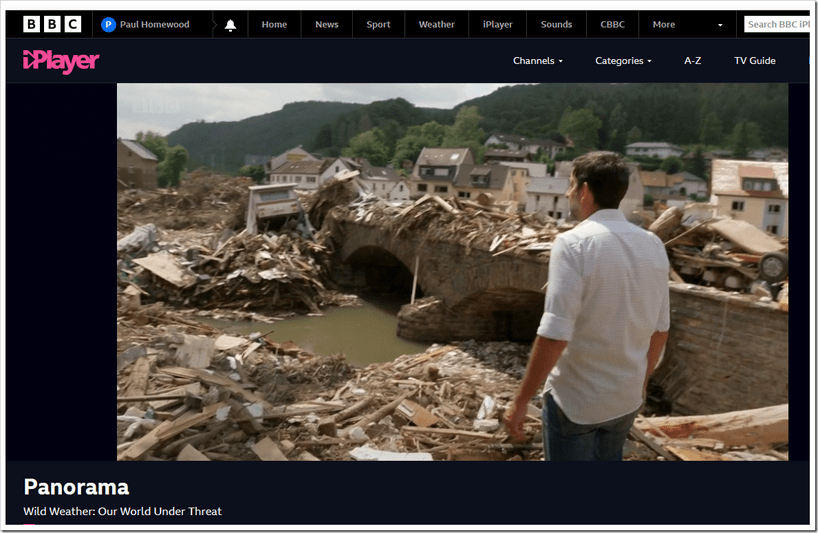
Task: Open the TV Guide
Action: (755, 61)
